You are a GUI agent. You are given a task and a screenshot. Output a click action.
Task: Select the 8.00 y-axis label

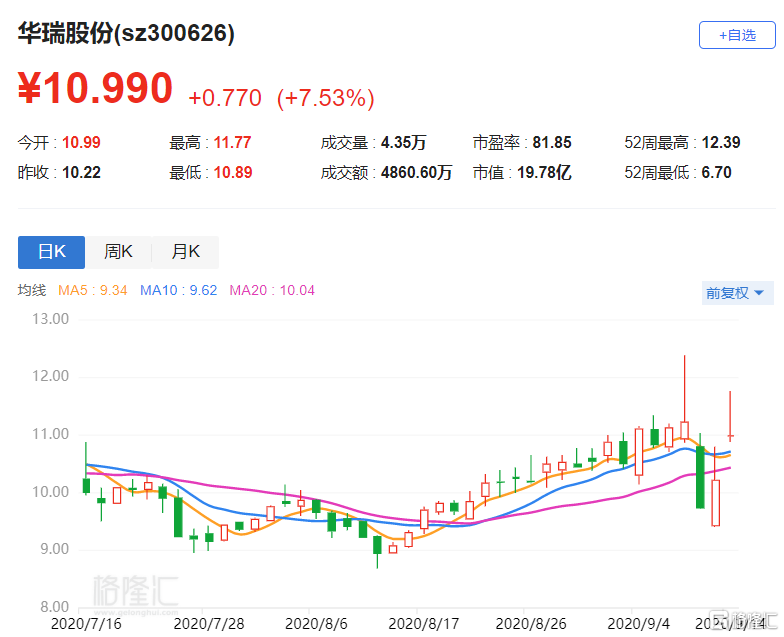click(54, 607)
